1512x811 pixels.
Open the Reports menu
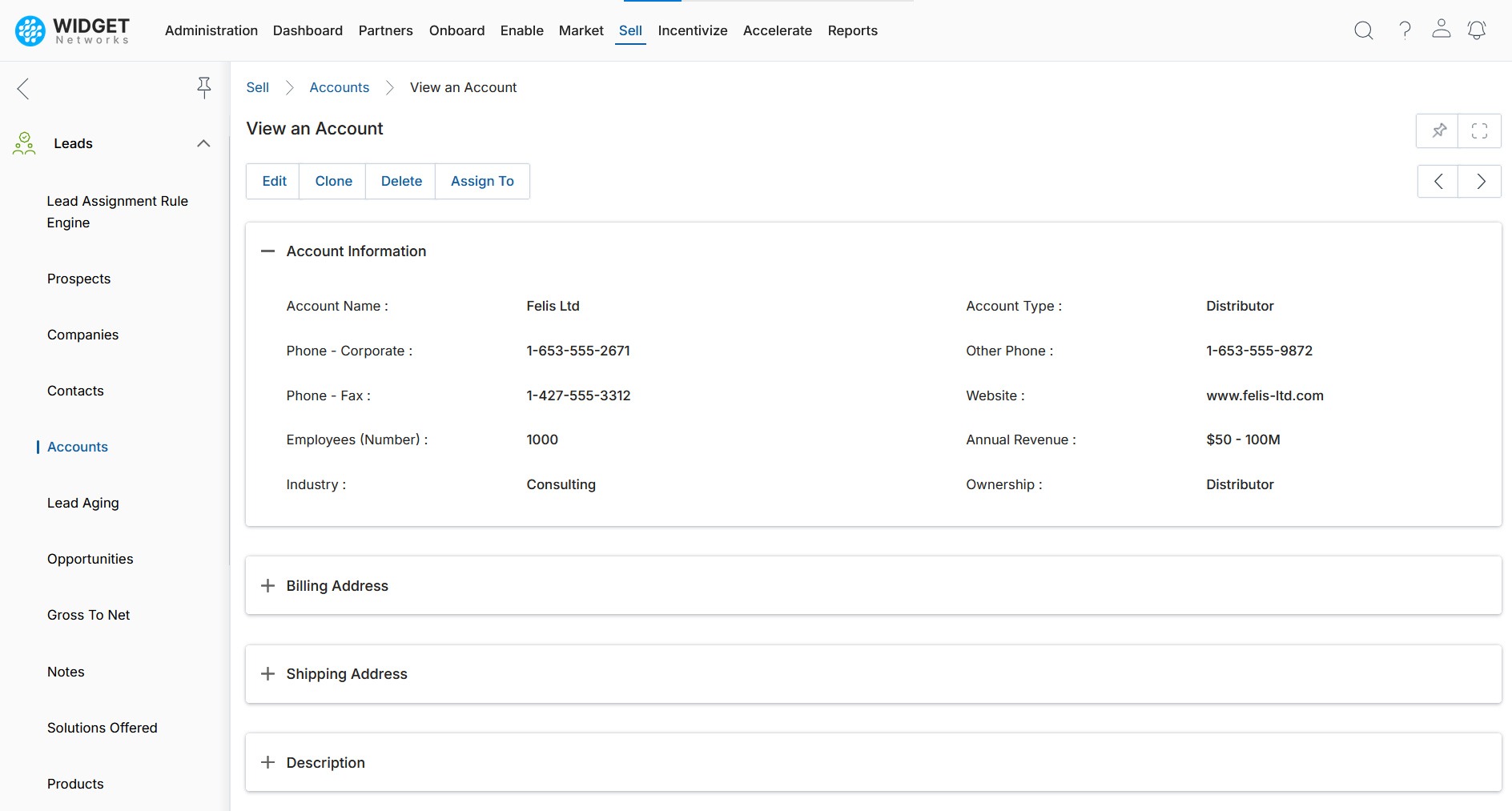tap(852, 30)
